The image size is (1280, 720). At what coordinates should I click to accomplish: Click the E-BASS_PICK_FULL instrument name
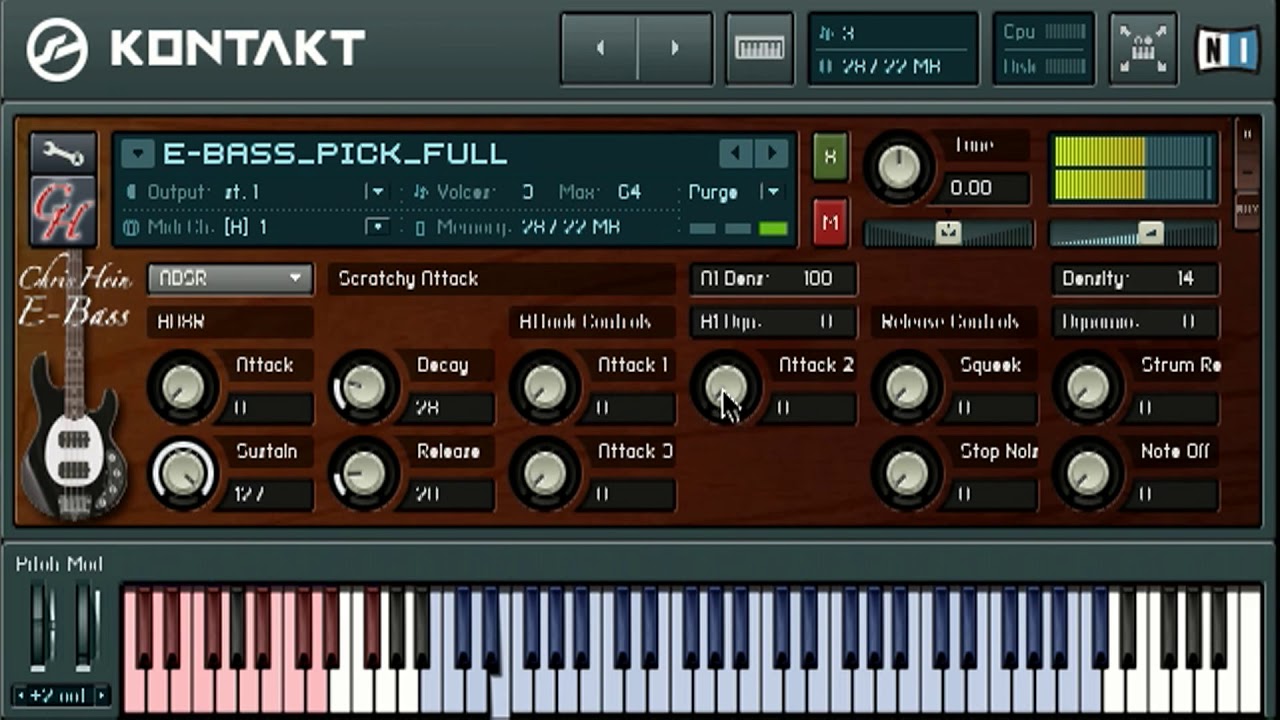[x=336, y=154]
